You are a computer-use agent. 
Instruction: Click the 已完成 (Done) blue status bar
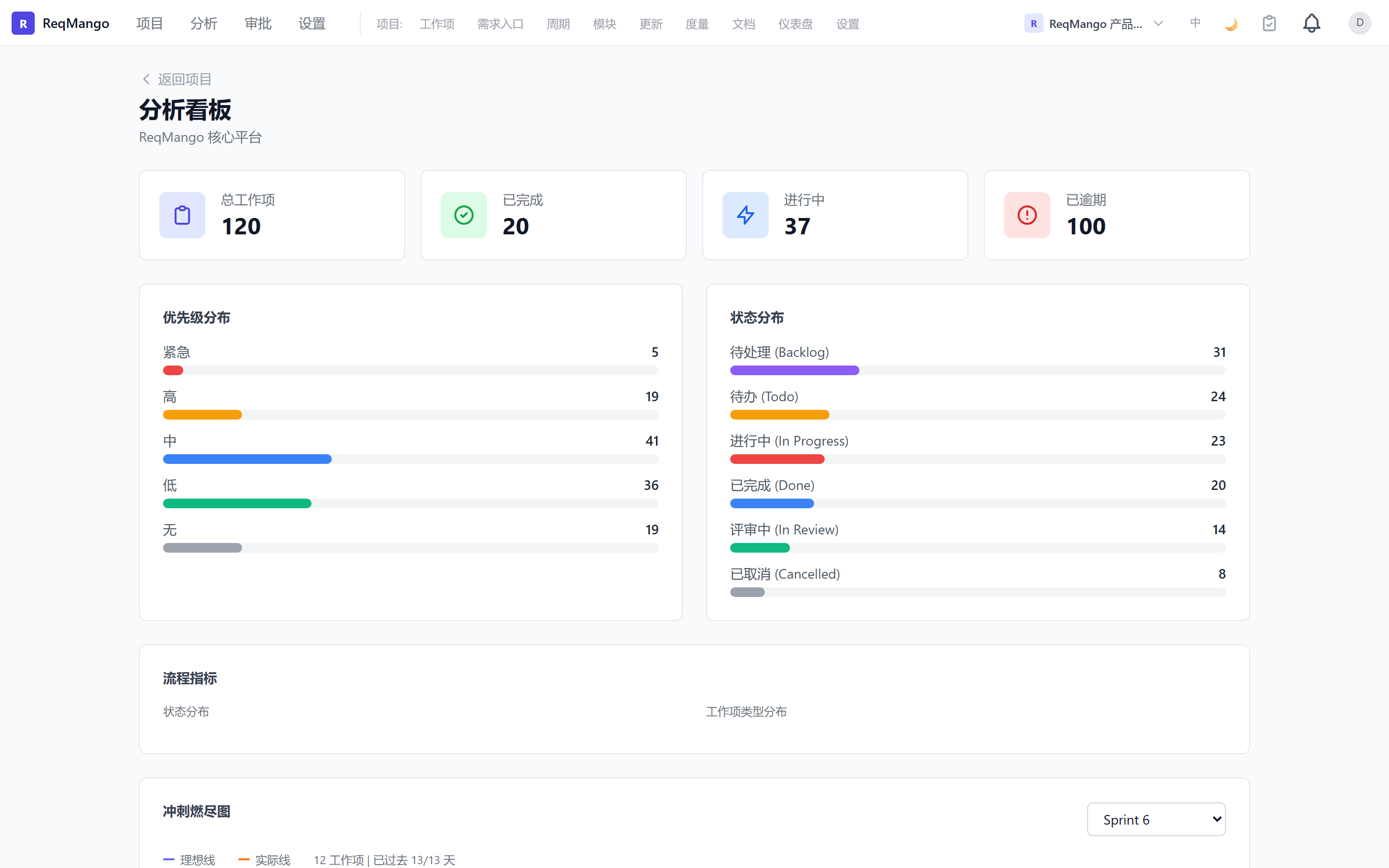pos(772,503)
